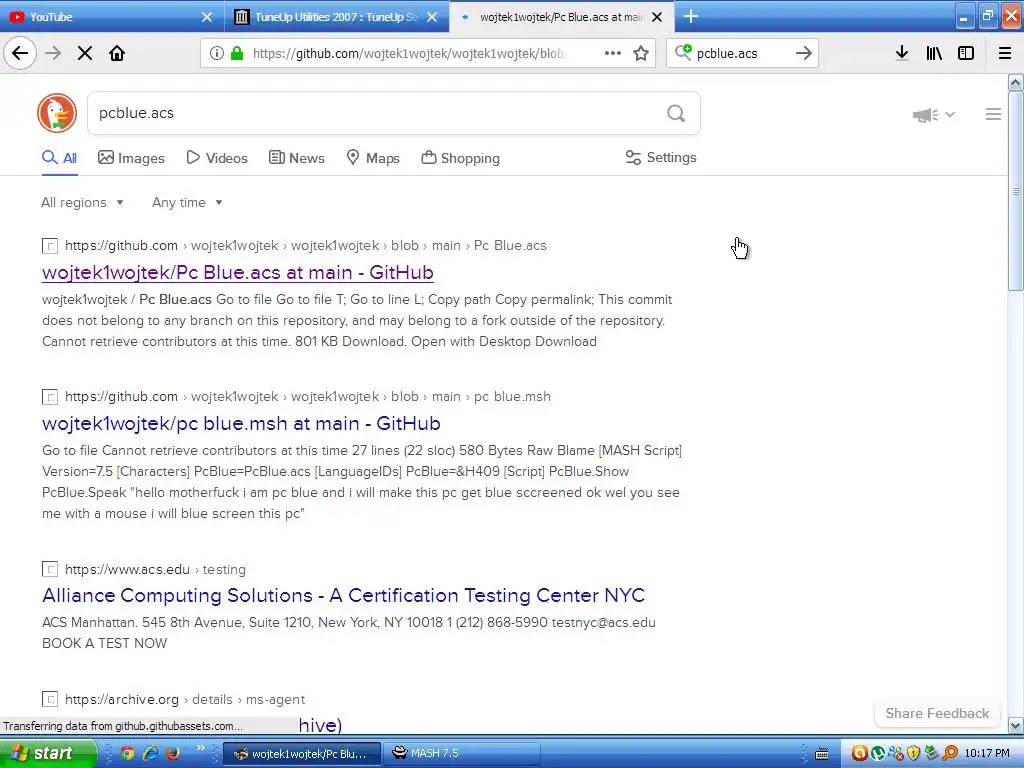
Task: Click the archive.org ms-agent result URL
Action: 185,699
